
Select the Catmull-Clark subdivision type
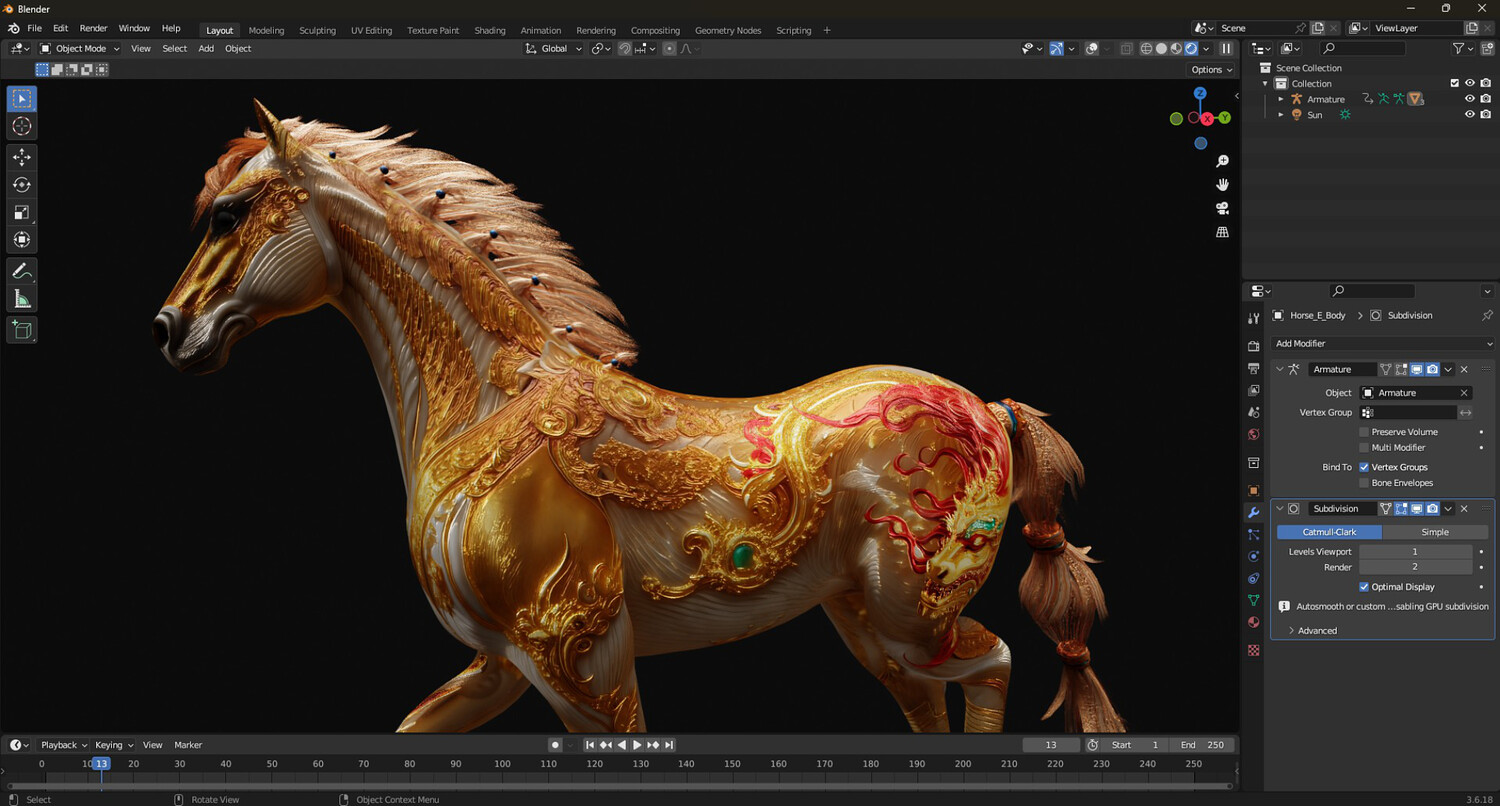[x=1329, y=532]
